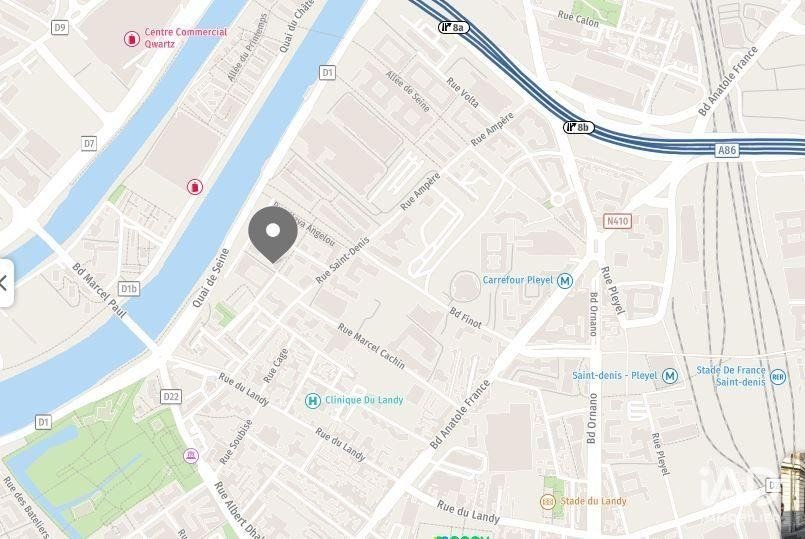Click the gray location pin marker
Image resolution: width=805 pixels, height=539 pixels.
(273, 235)
